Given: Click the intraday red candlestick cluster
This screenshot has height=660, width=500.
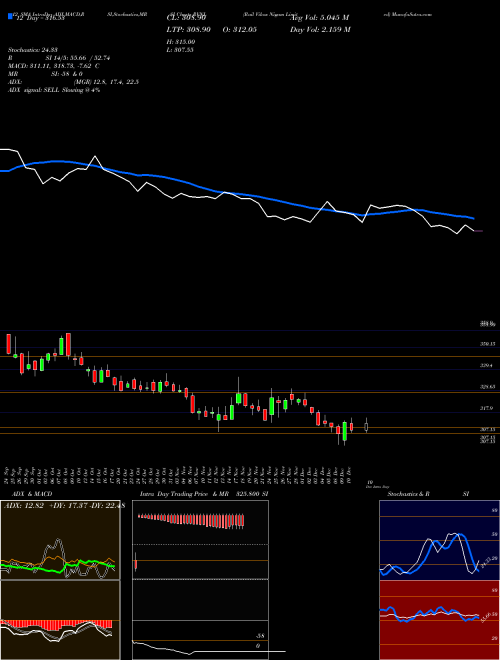Looking at the screenshot, I should click(x=191, y=520).
